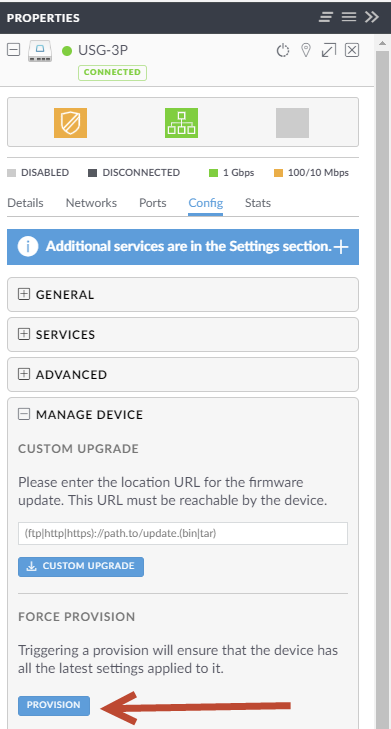
Task: Click the compact list view icon
Action: coord(326,17)
